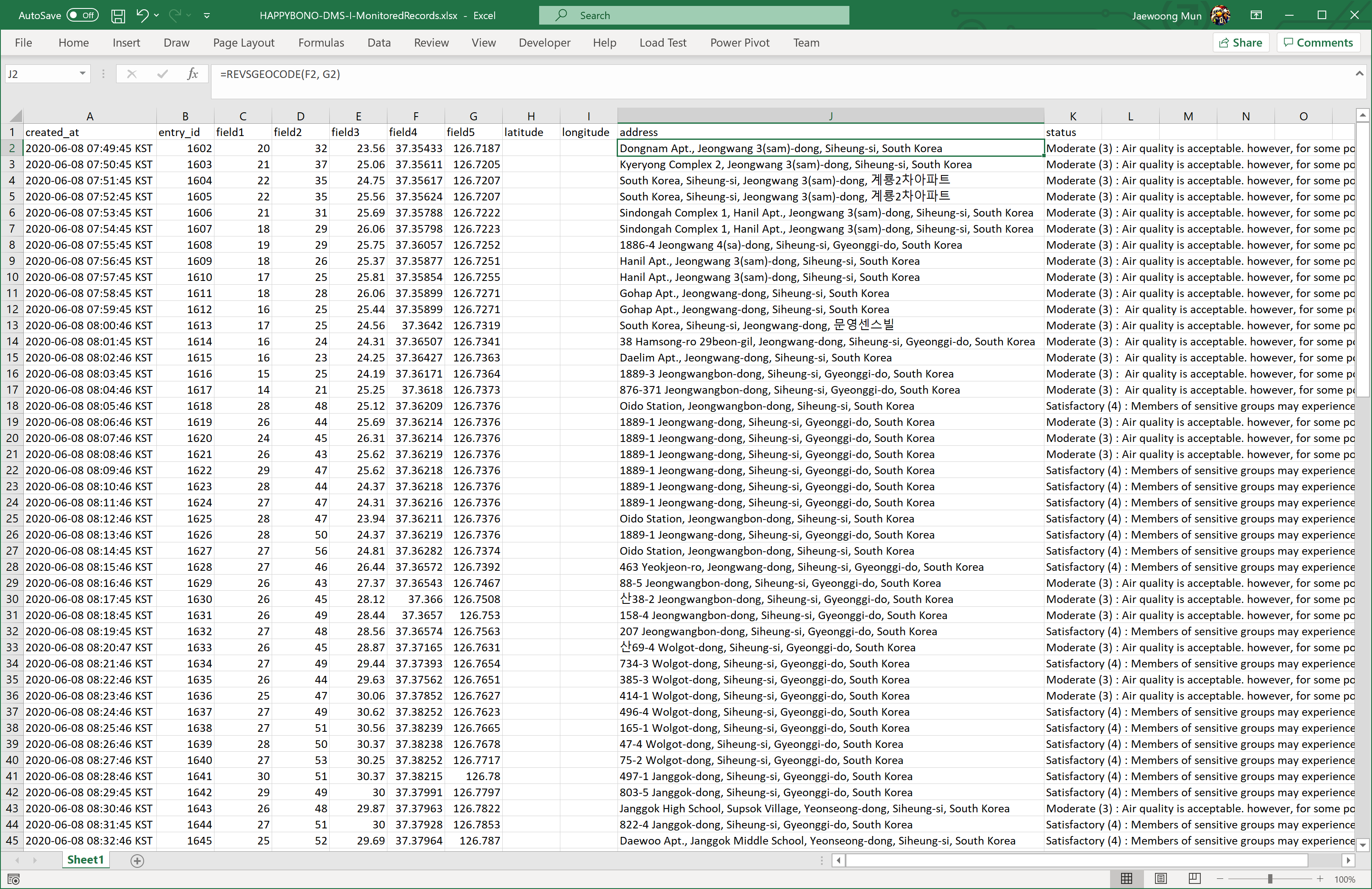Open the File tab
The image size is (1372, 889).
pos(23,43)
